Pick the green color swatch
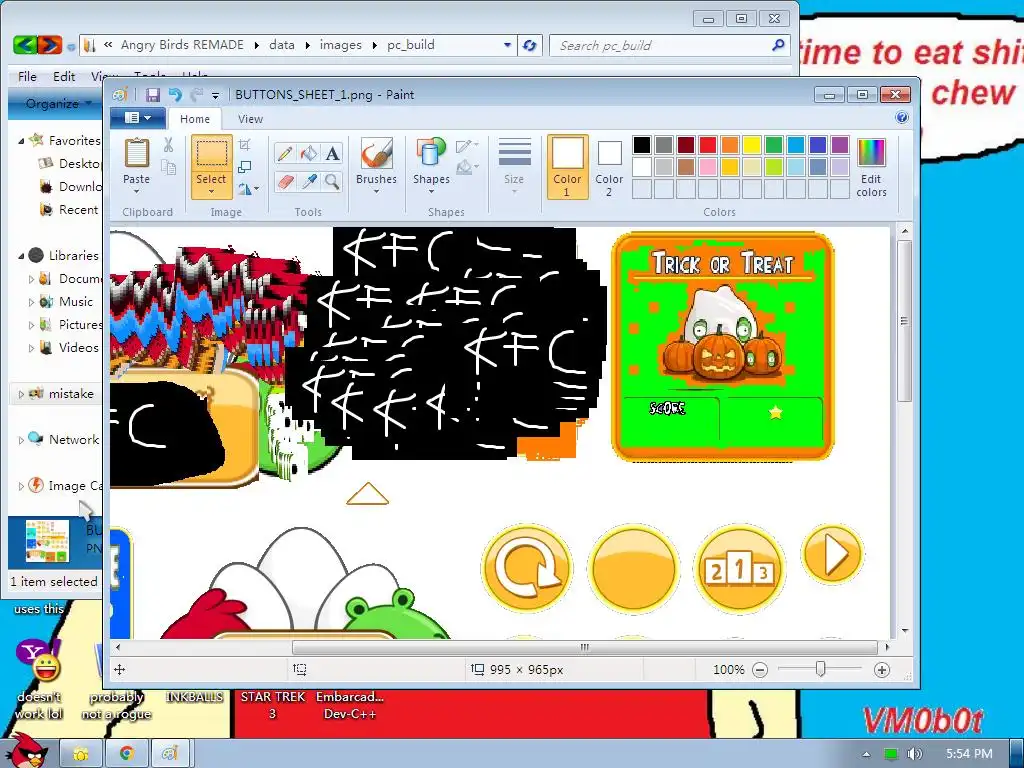This screenshot has width=1024, height=768. coord(773,145)
